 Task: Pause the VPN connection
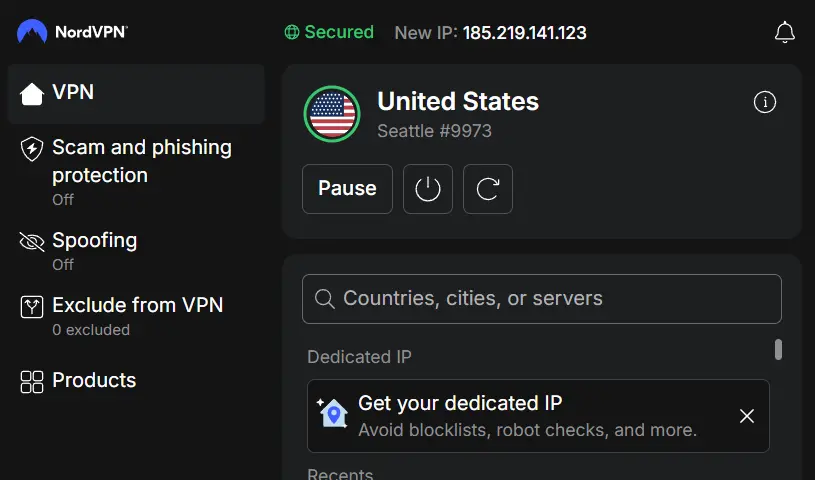pos(347,189)
